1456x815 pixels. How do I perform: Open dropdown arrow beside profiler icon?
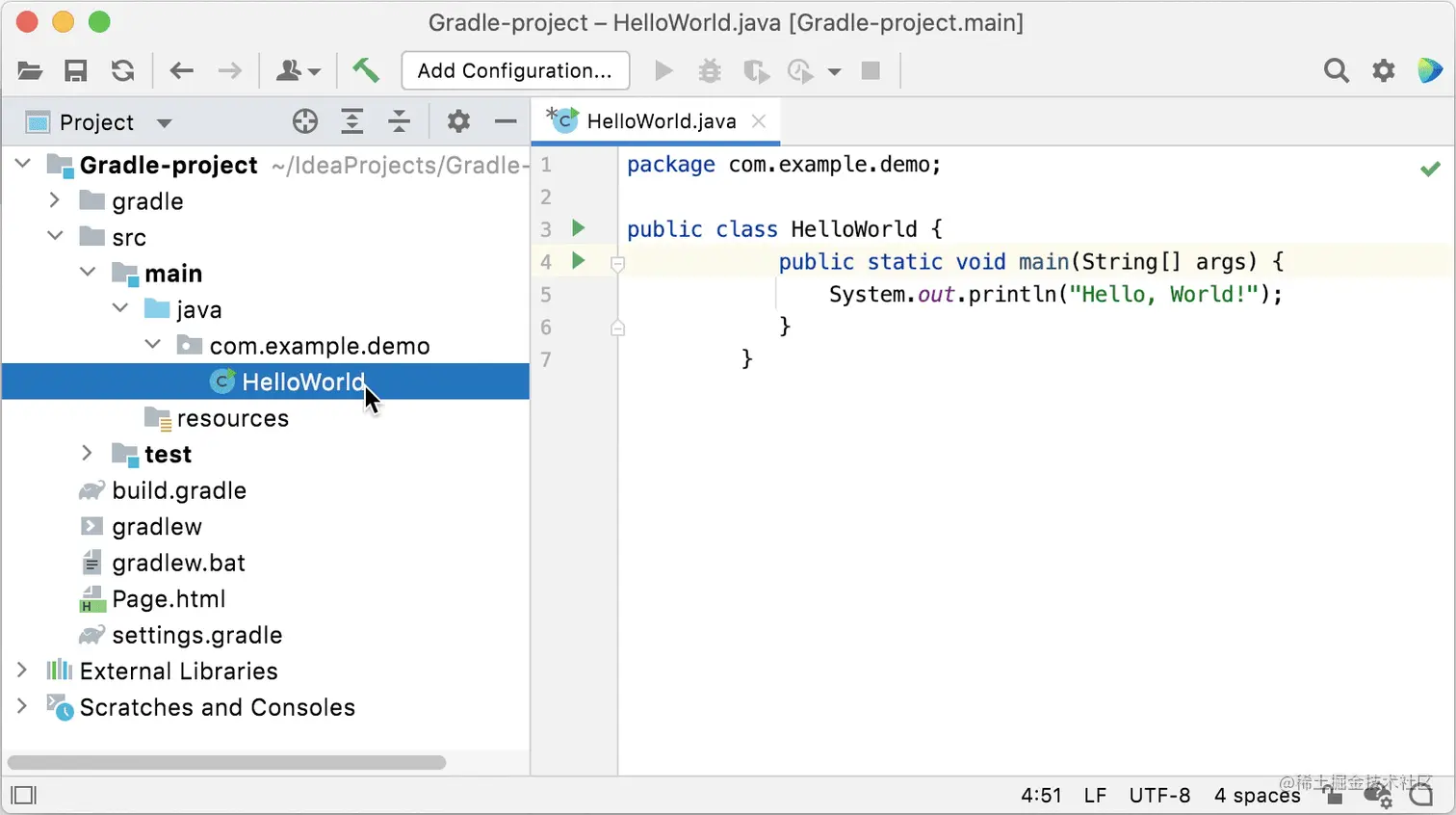[x=835, y=71]
